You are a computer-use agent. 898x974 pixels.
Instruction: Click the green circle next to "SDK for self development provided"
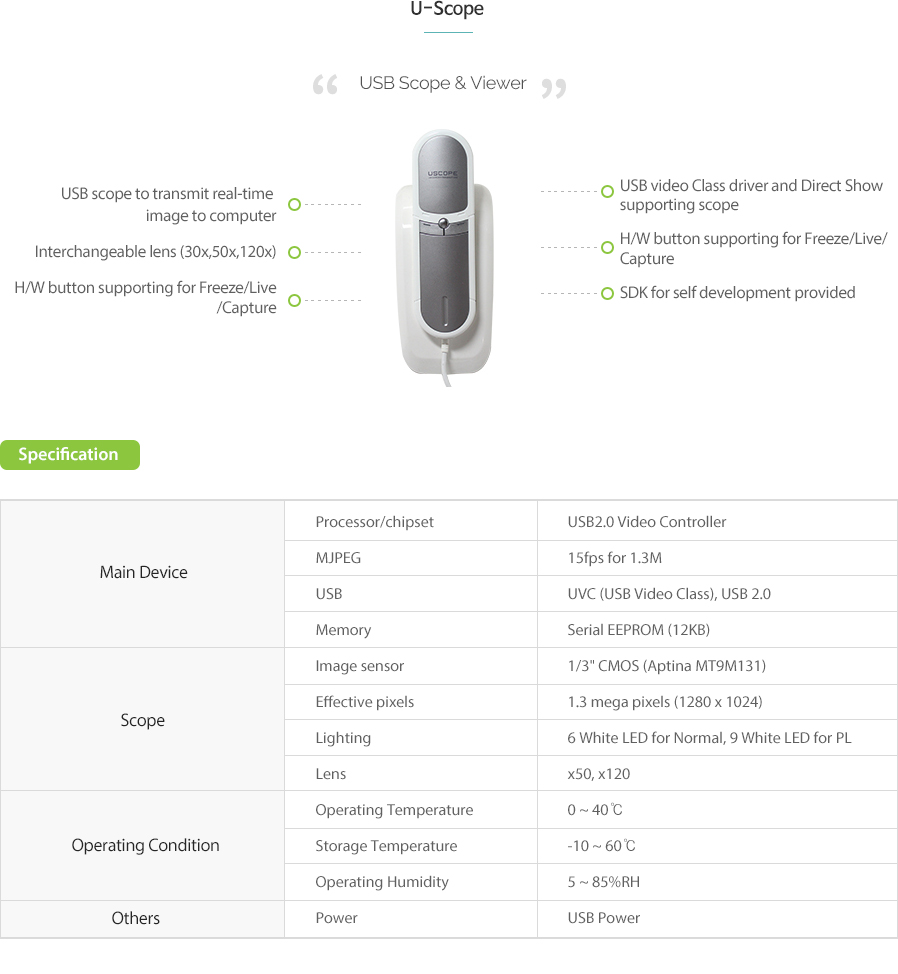pos(607,294)
